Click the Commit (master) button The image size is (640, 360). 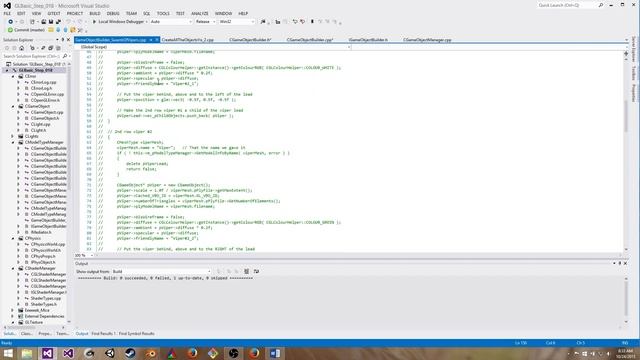coord(27,30)
